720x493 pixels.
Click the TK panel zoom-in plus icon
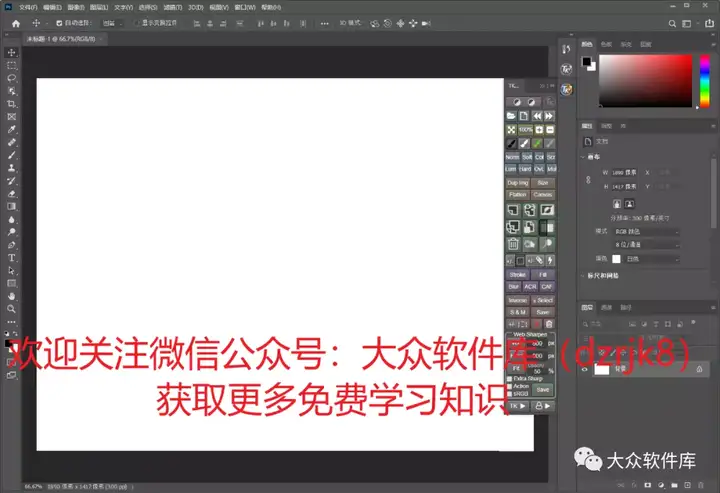[539, 130]
